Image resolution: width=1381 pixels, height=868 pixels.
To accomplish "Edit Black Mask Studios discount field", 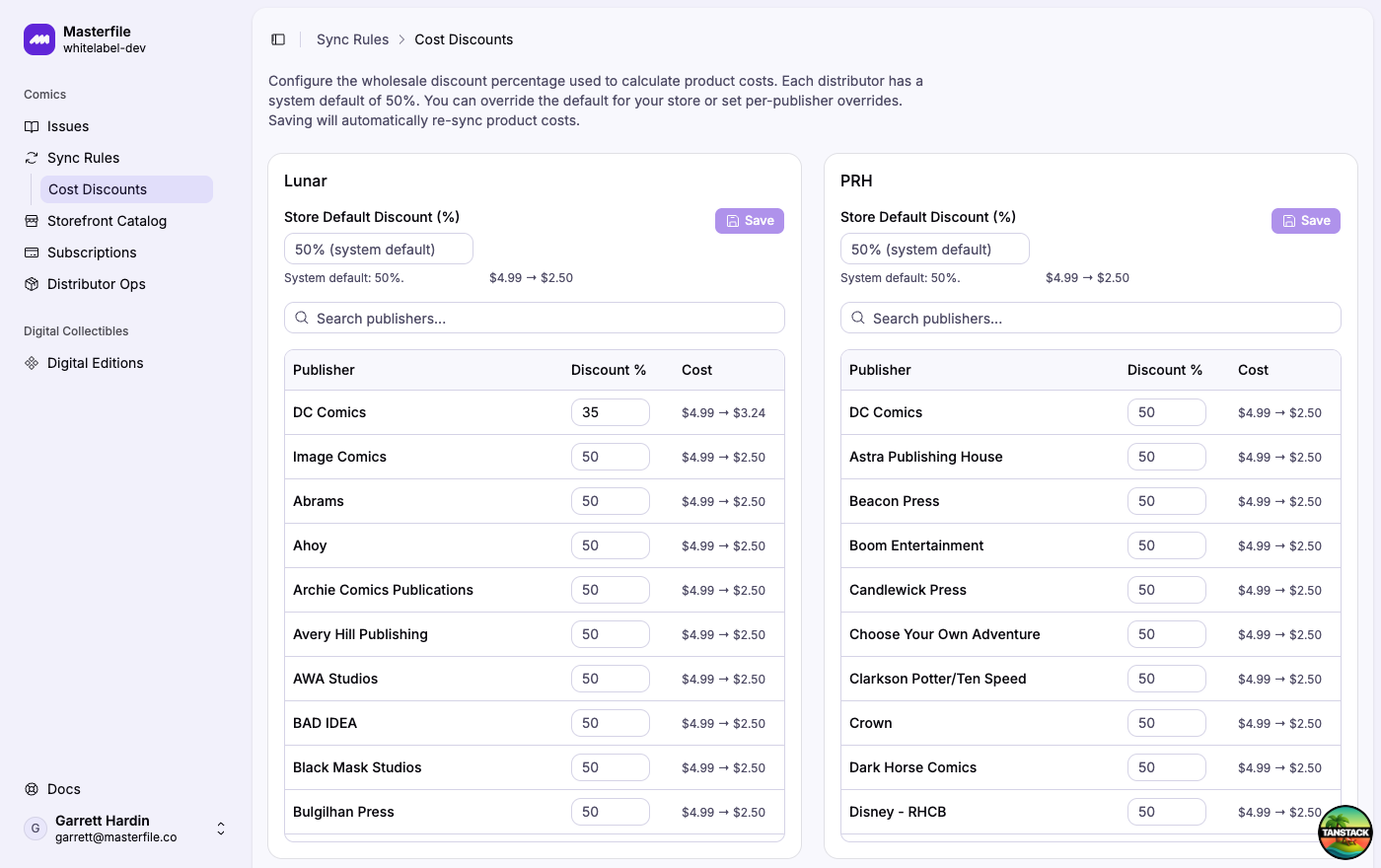I will 611,767.
